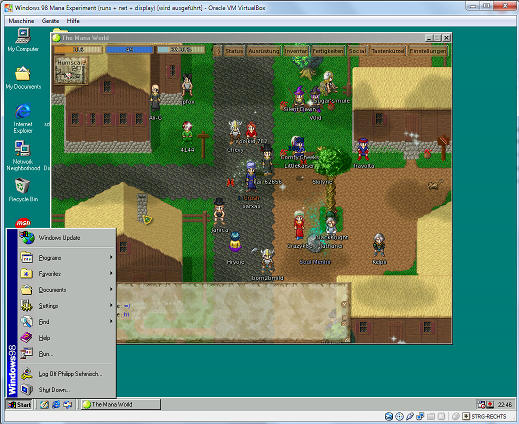Select the Network Neighborhood desktop icon
Image resolution: width=519 pixels, height=424 pixels.
tap(23, 156)
